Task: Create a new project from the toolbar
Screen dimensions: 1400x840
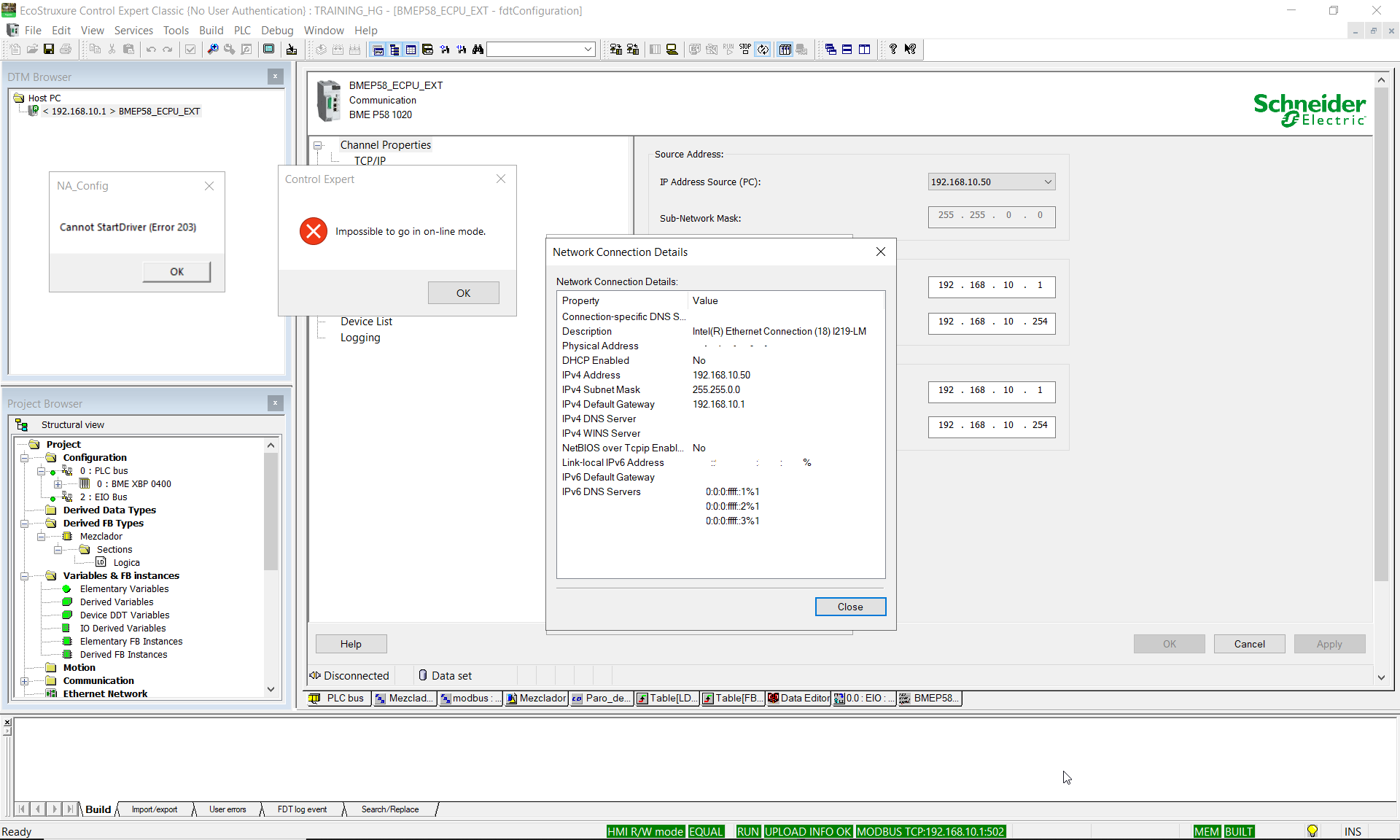Action: pos(15,49)
